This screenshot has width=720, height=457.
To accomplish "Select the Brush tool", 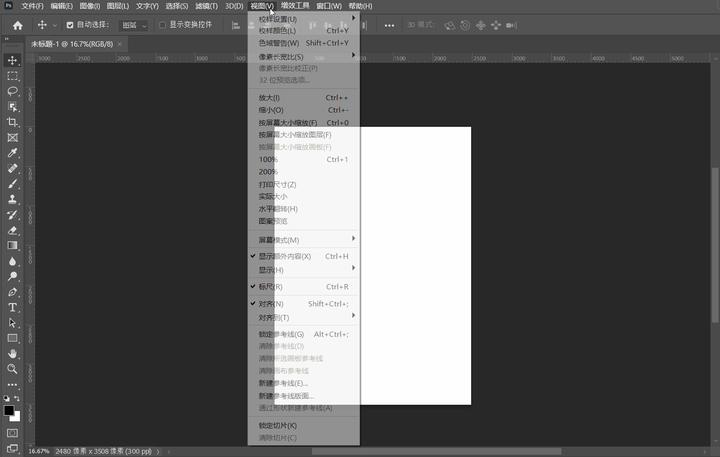I will pos(12,184).
